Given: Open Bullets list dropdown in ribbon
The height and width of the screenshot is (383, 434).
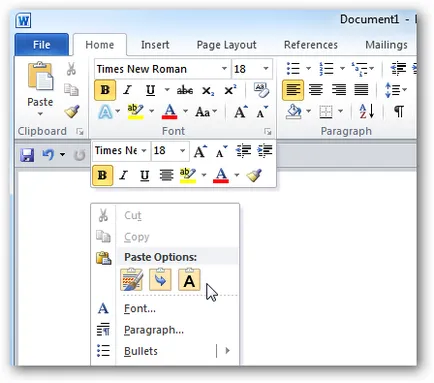Looking at the screenshot, I should point(308,69).
